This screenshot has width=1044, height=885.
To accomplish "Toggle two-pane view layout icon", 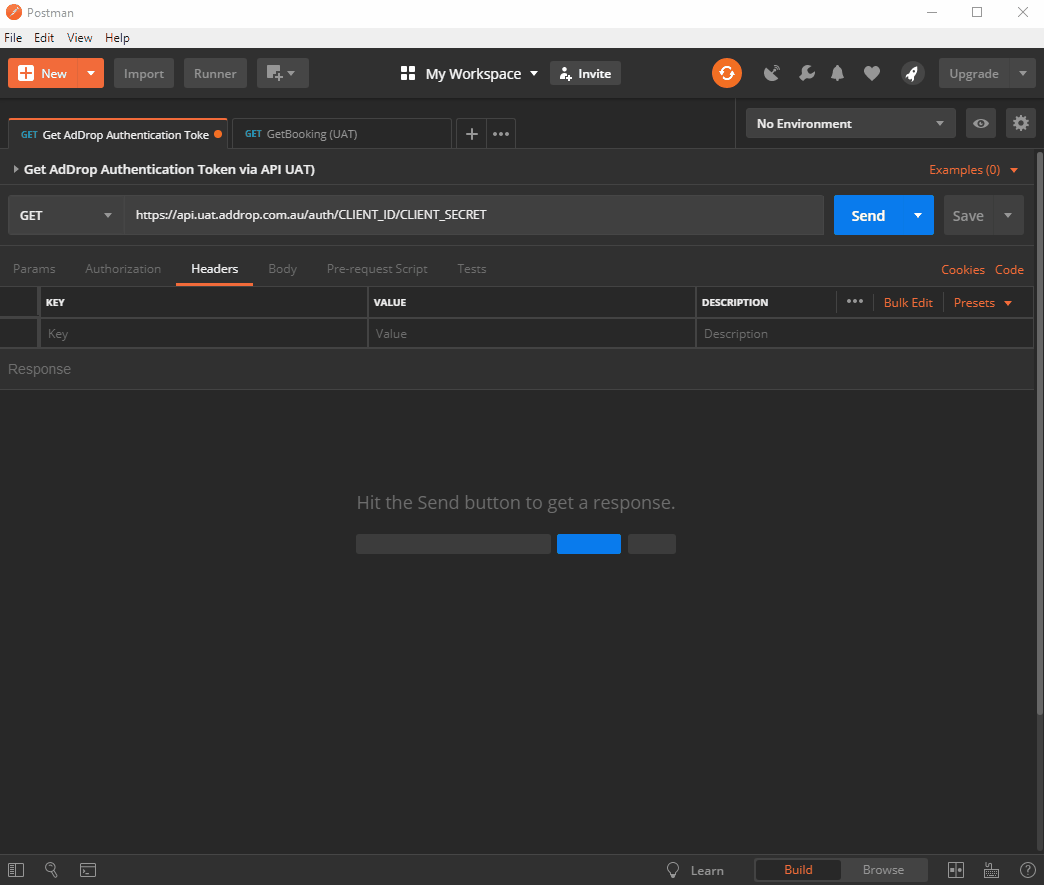I will (955, 870).
